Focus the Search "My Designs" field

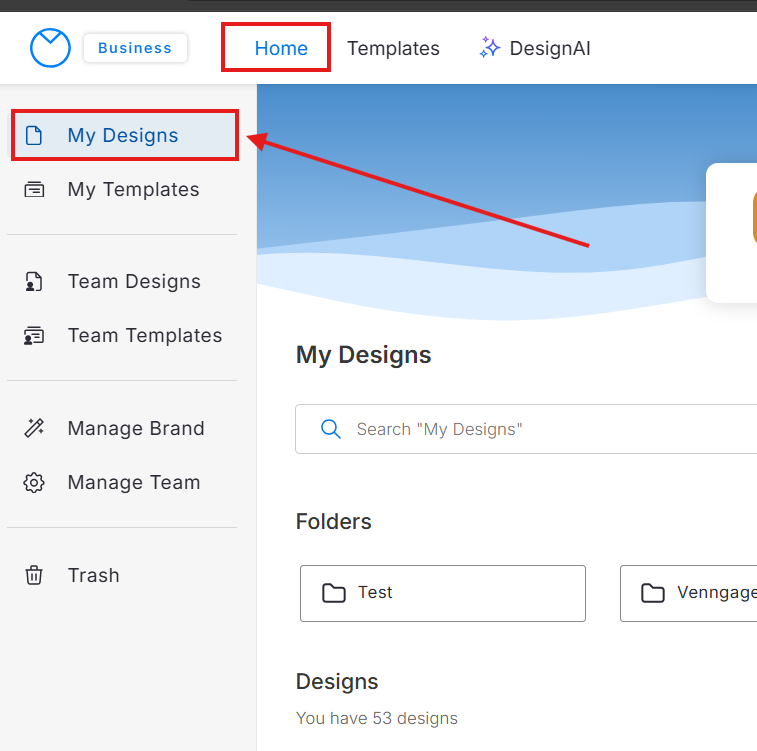pos(540,429)
